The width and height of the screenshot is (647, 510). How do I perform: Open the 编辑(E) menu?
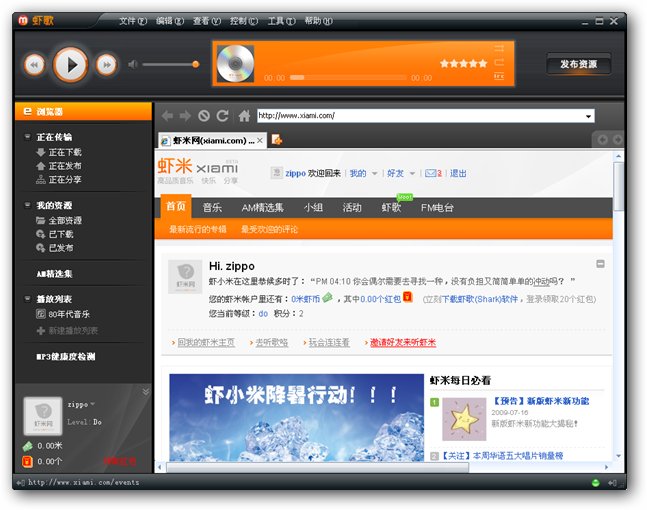[x=170, y=21]
